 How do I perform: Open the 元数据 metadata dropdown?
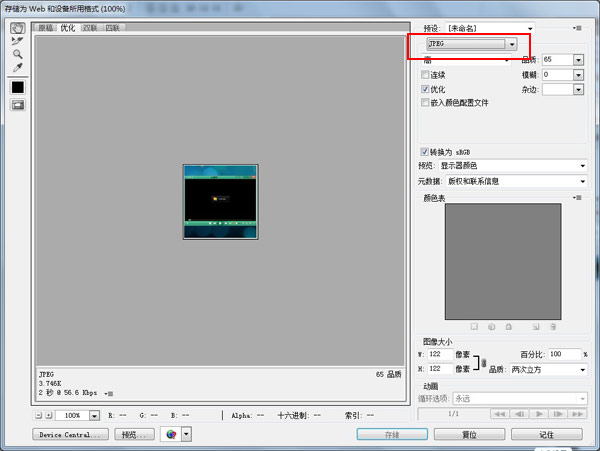[x=517, y=181]
